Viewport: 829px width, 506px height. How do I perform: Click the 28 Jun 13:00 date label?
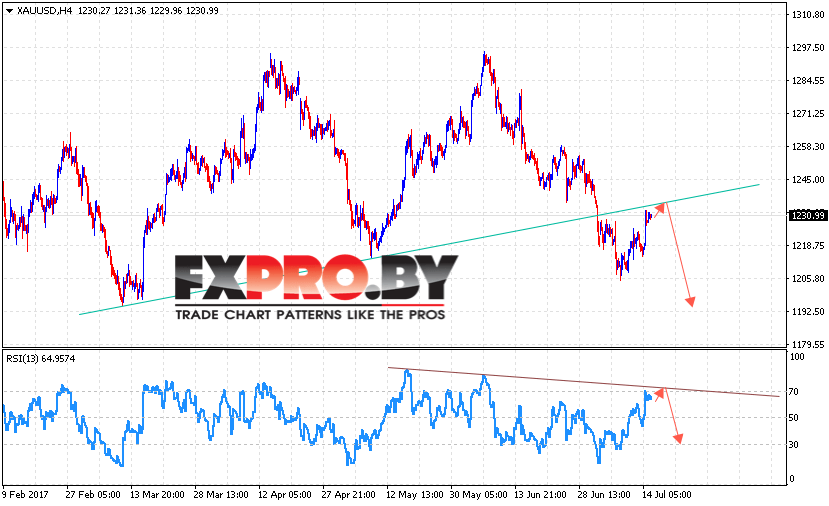pyautogui.click(x=604, y=495)
